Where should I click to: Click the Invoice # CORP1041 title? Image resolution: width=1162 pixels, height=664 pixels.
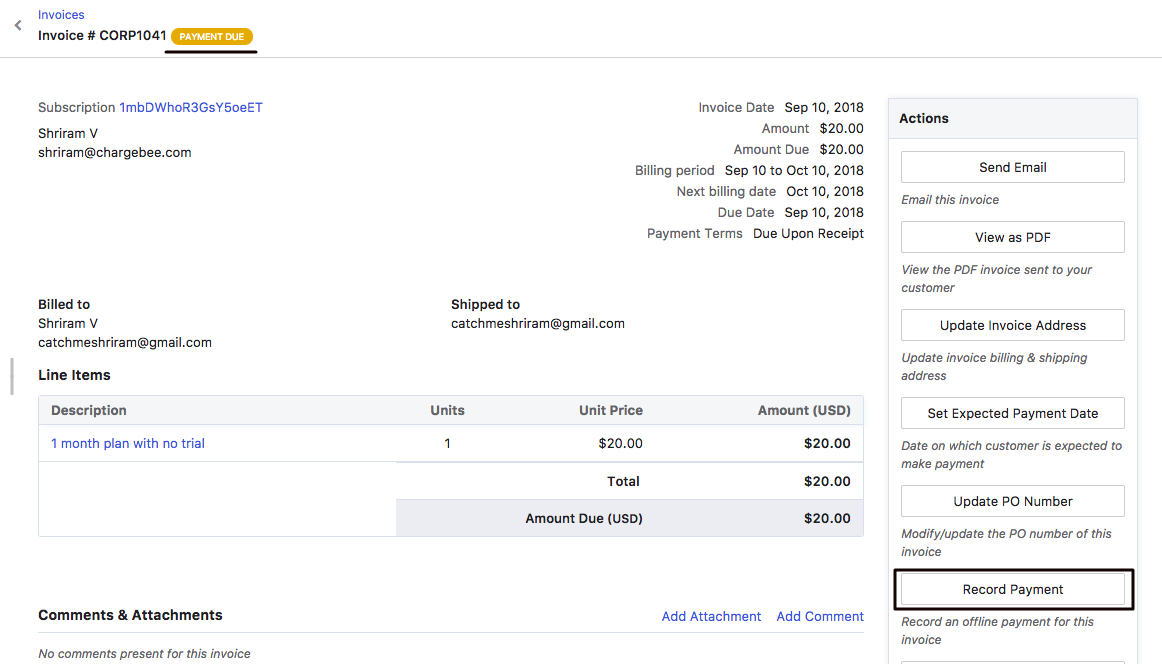(x=102, y=36)
